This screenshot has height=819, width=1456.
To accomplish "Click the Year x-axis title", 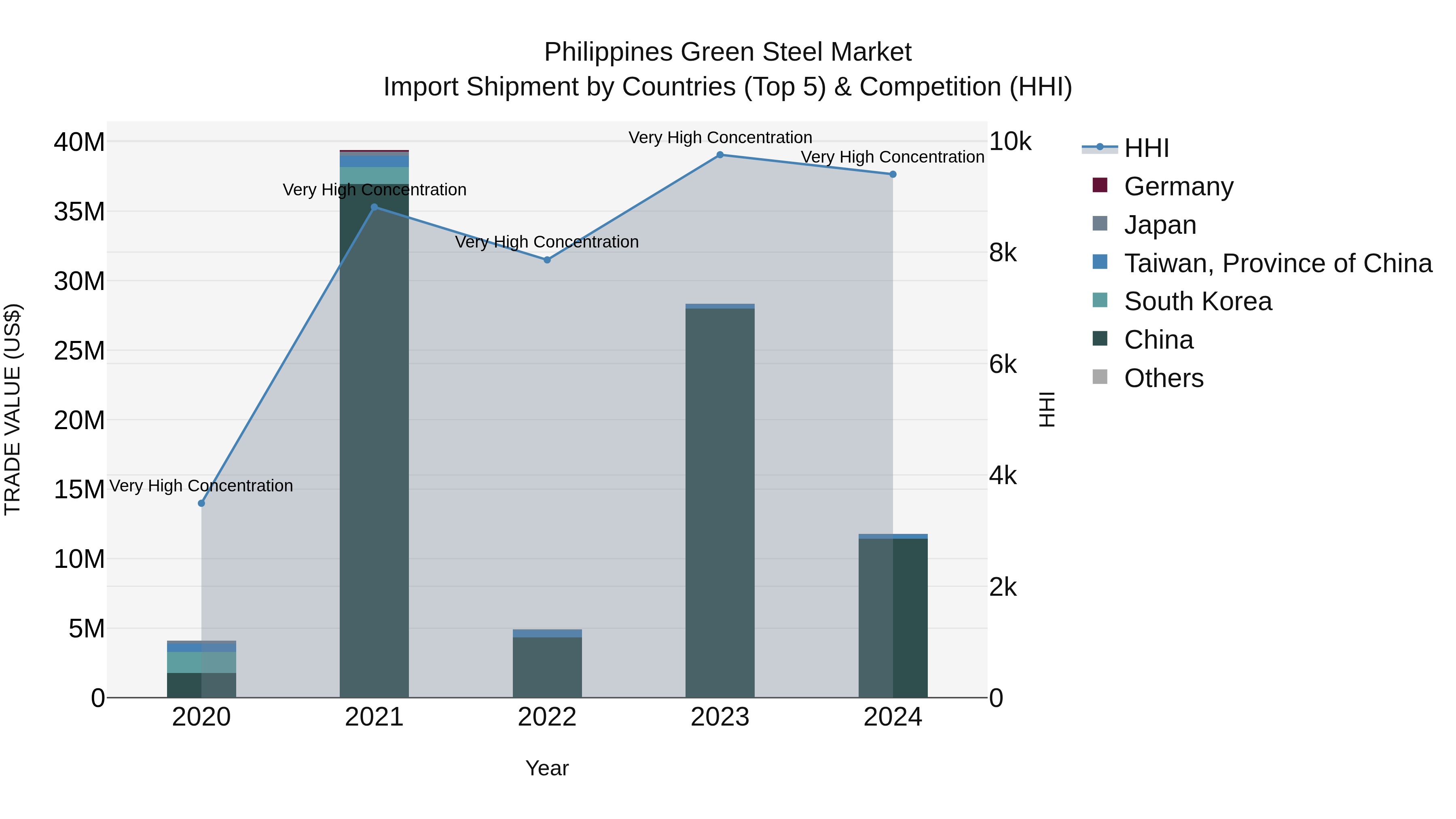I will pos(547,768).
